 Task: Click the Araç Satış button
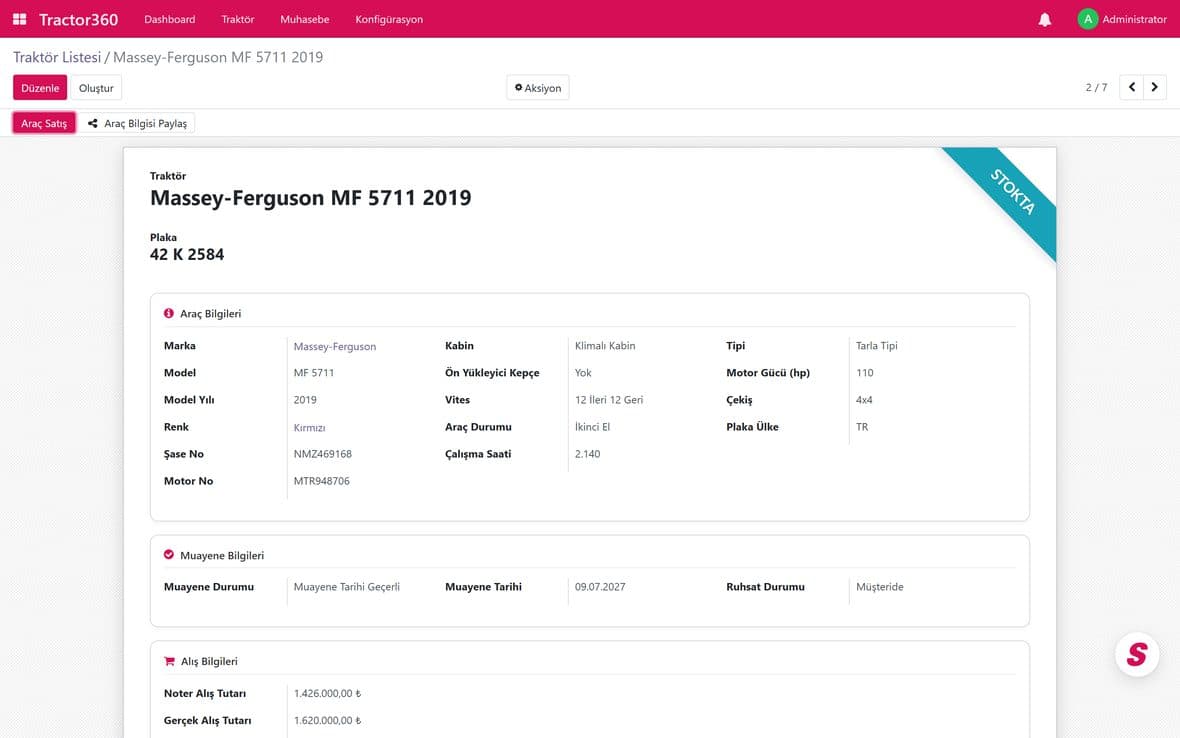click(x=44, y=123)
